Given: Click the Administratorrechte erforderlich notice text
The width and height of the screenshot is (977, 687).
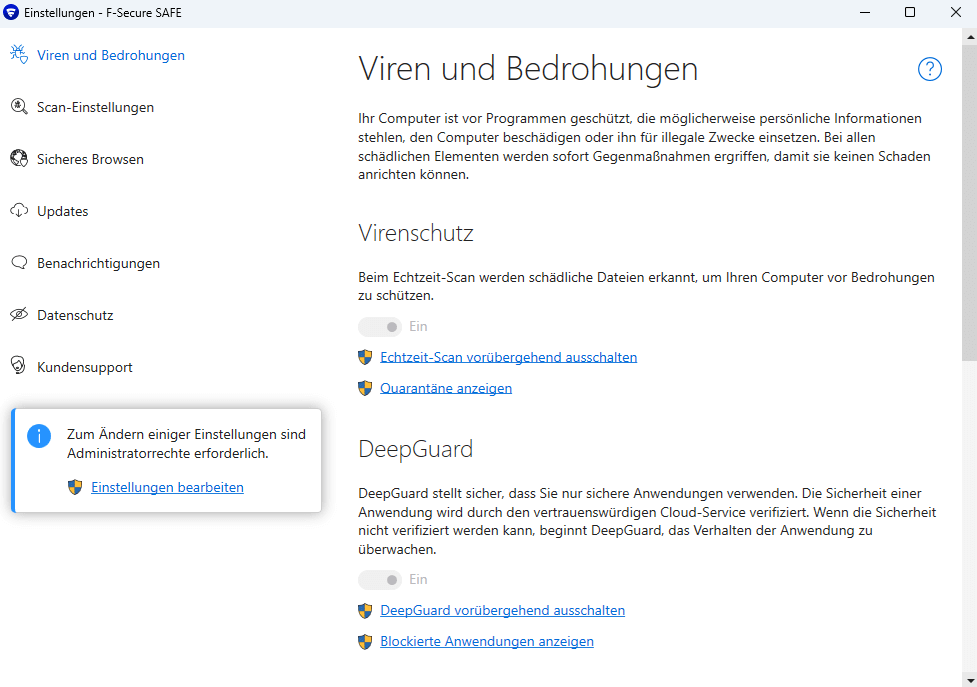Looking at the screenshot, I should pyautogui.click(x=186, y=443).
